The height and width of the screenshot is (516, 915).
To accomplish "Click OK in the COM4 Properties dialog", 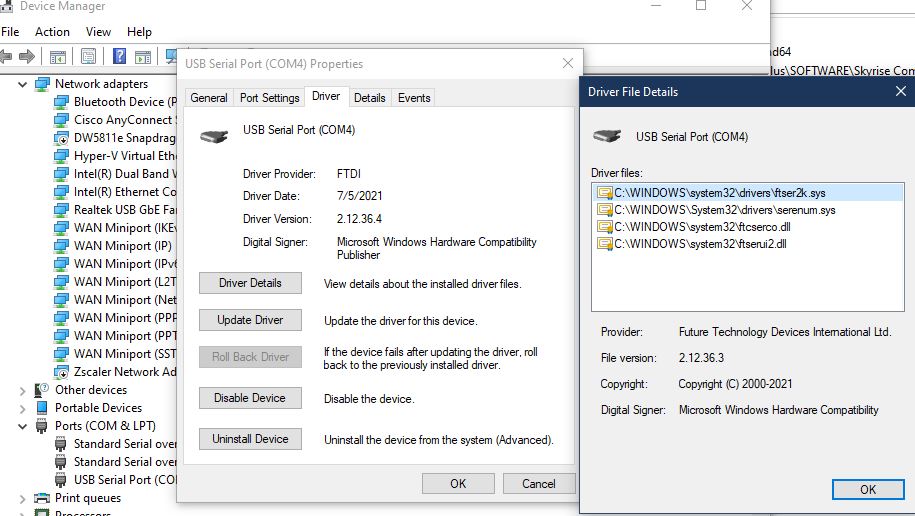I will 458,483.
